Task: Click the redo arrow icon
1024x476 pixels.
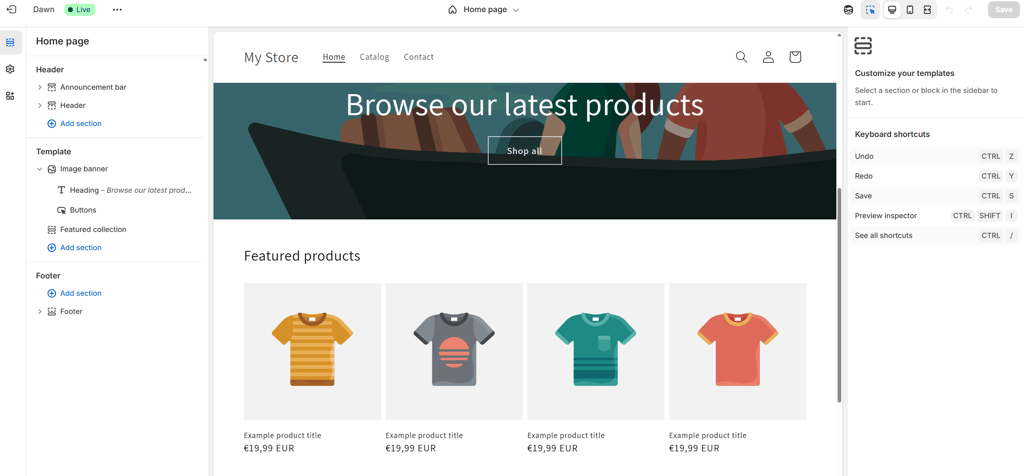Action: (x=968, y=10)
